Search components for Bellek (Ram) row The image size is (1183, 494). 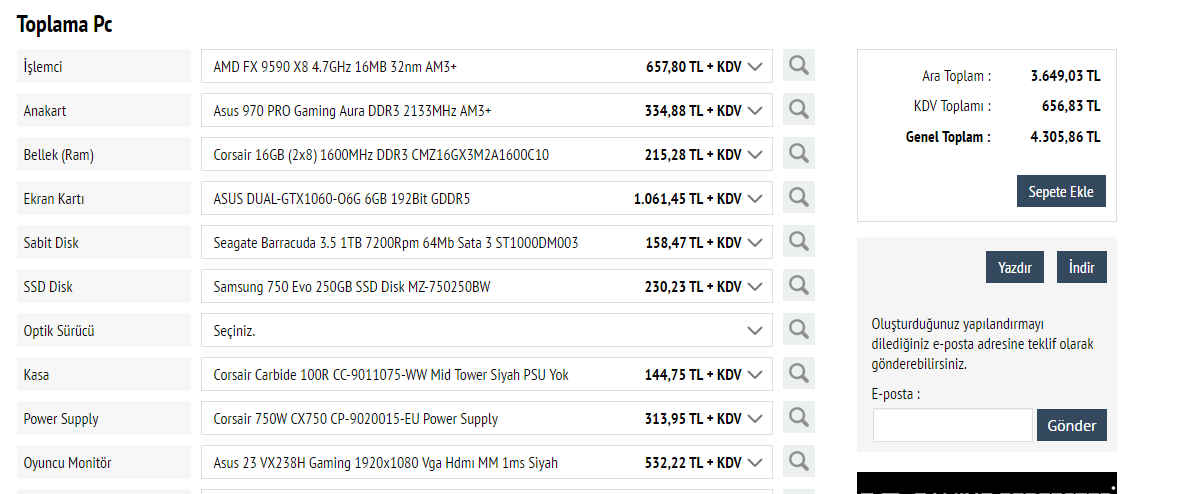click(798, 154)
